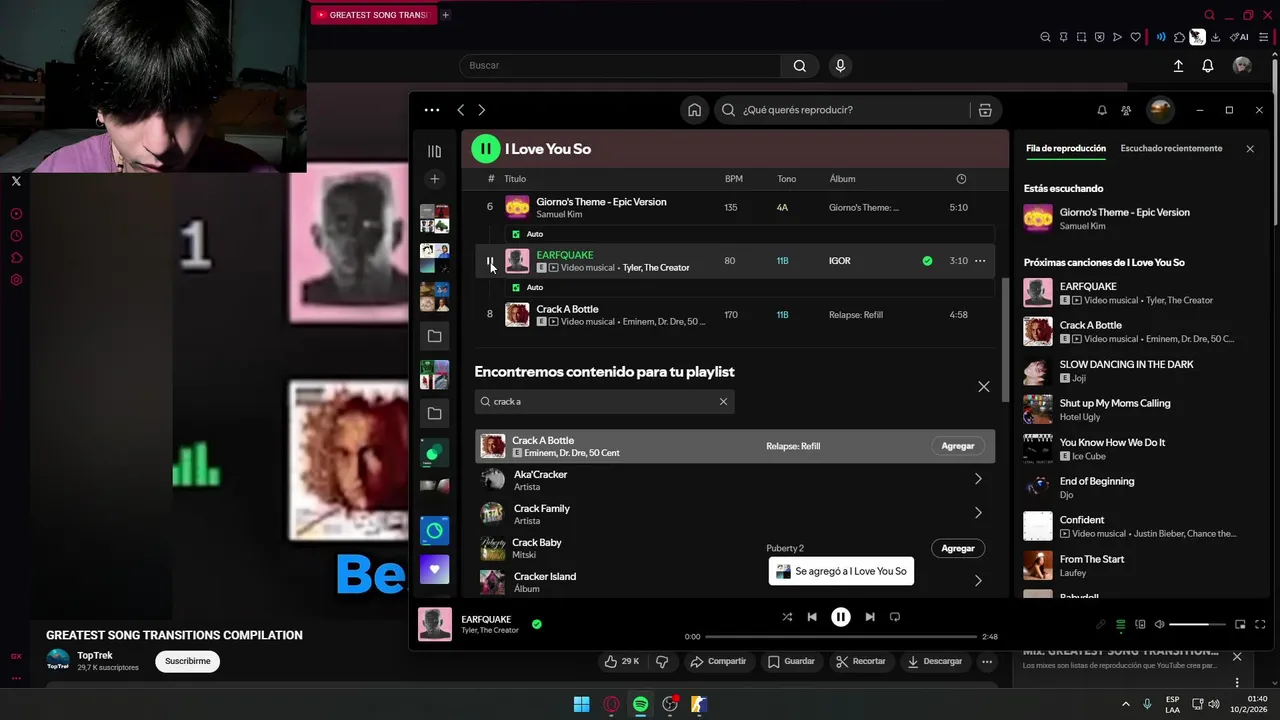The image size is (1280, 720).
Task: Open Spotify notifications bell
Action: click(1102, 110)
